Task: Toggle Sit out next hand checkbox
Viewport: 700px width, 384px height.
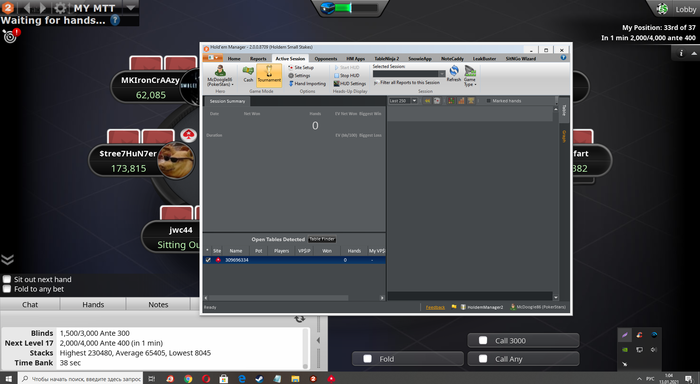Action: (7, 279)
